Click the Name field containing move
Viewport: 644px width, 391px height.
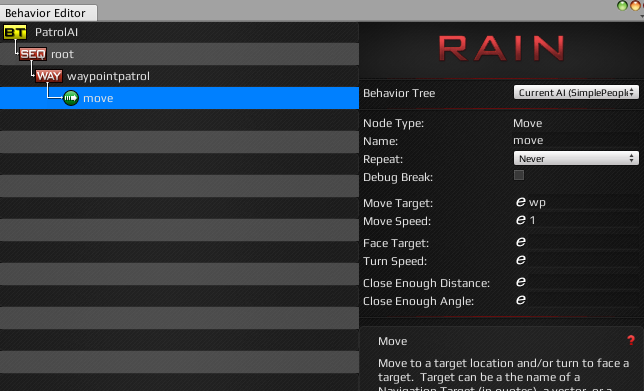tap(576, 140)
